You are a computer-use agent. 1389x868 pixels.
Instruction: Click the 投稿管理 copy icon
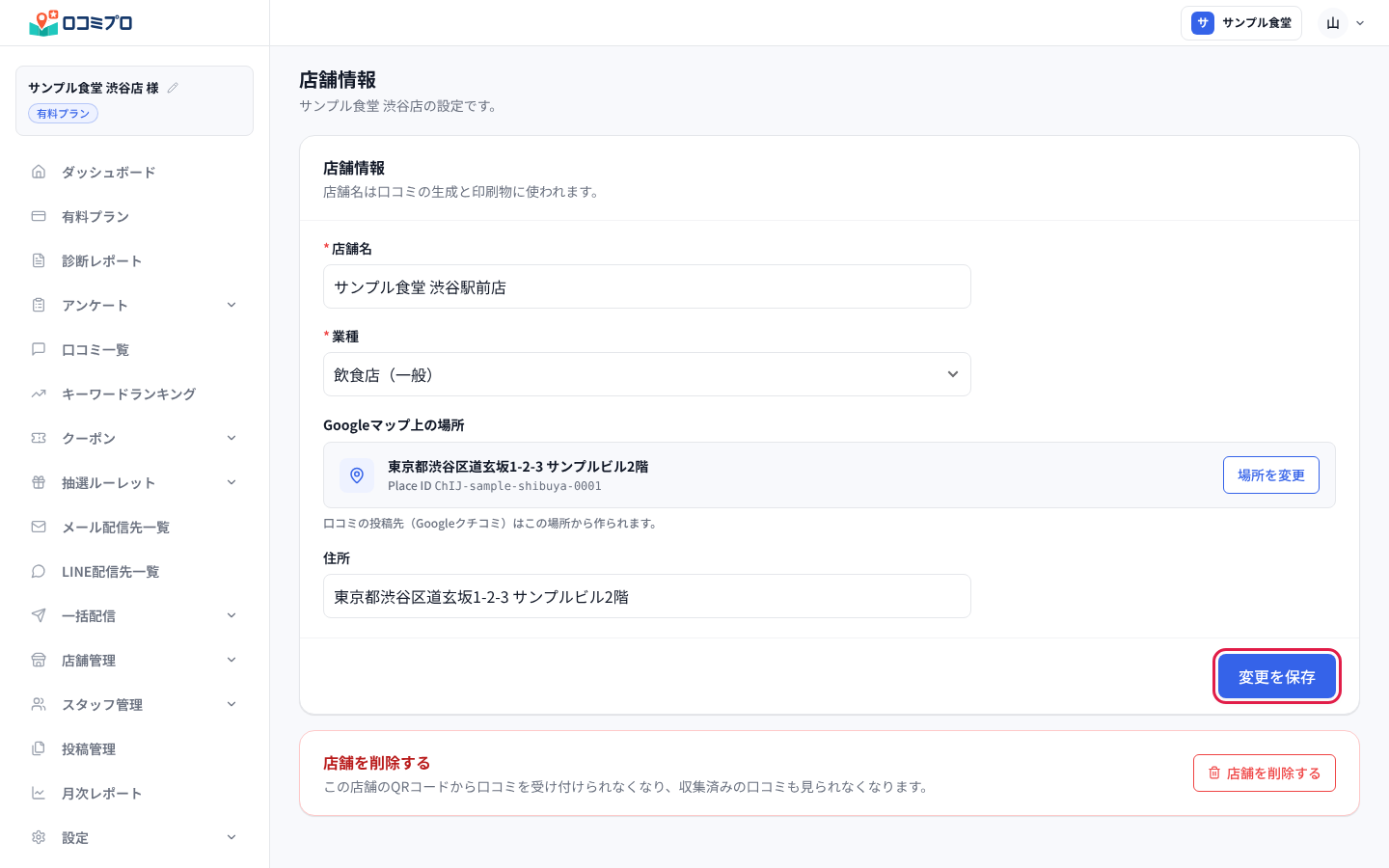[39, 748]
